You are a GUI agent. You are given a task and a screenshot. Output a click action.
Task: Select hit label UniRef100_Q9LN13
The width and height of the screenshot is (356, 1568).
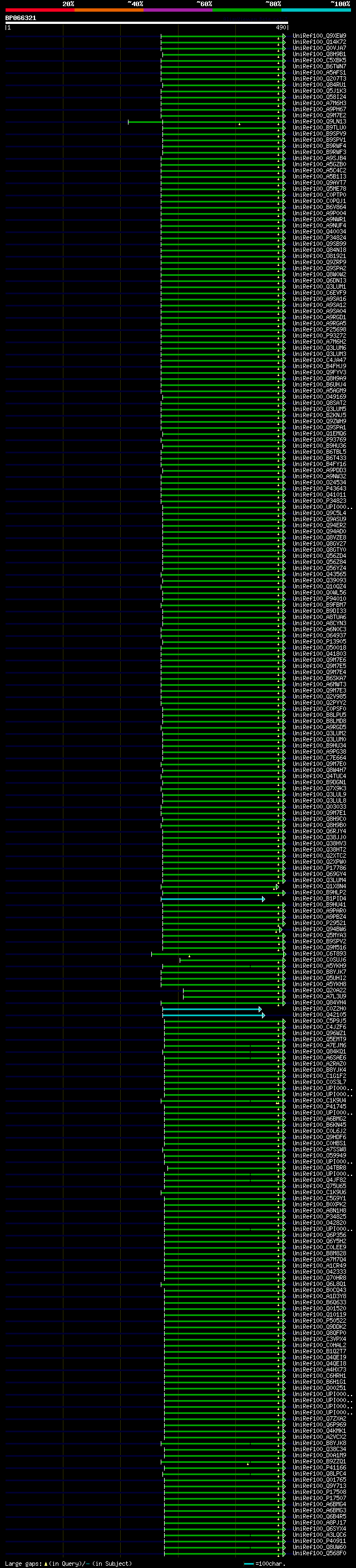319,122
